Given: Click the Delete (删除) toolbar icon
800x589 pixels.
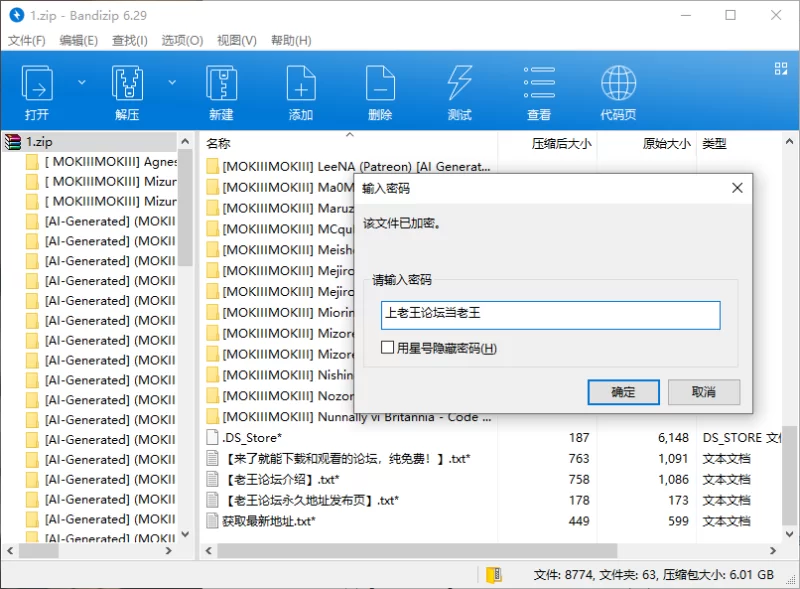Looking at the screenshot, I should (x=380, y=84).
